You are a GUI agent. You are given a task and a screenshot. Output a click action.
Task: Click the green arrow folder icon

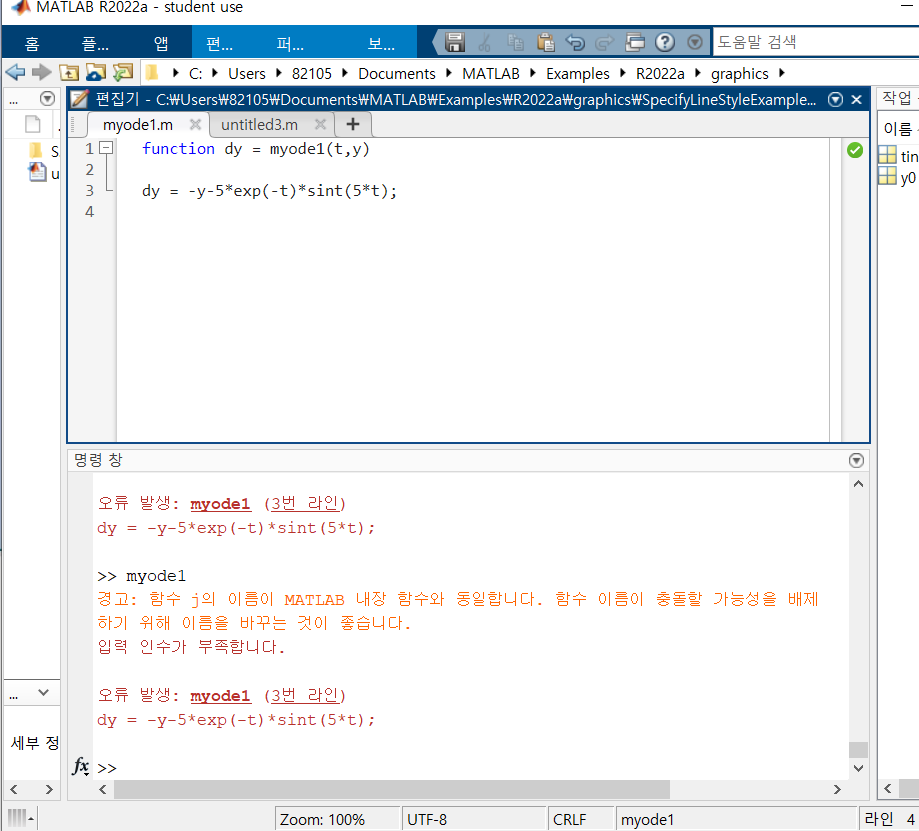[x=123, y=73]
